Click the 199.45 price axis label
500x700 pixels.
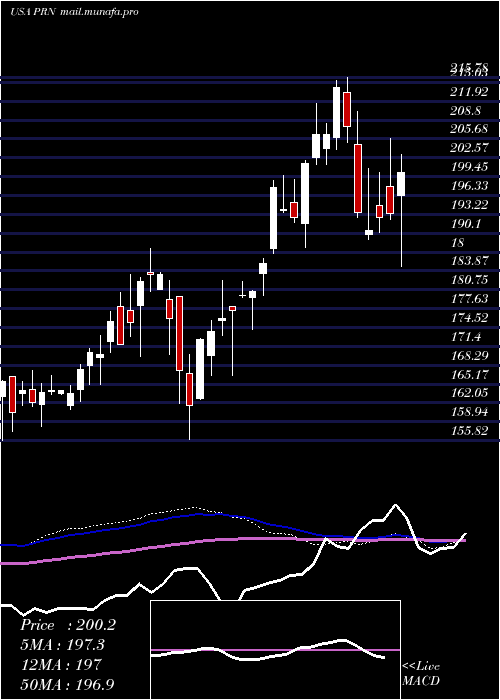pyautogui.click(x=469, y=167)
